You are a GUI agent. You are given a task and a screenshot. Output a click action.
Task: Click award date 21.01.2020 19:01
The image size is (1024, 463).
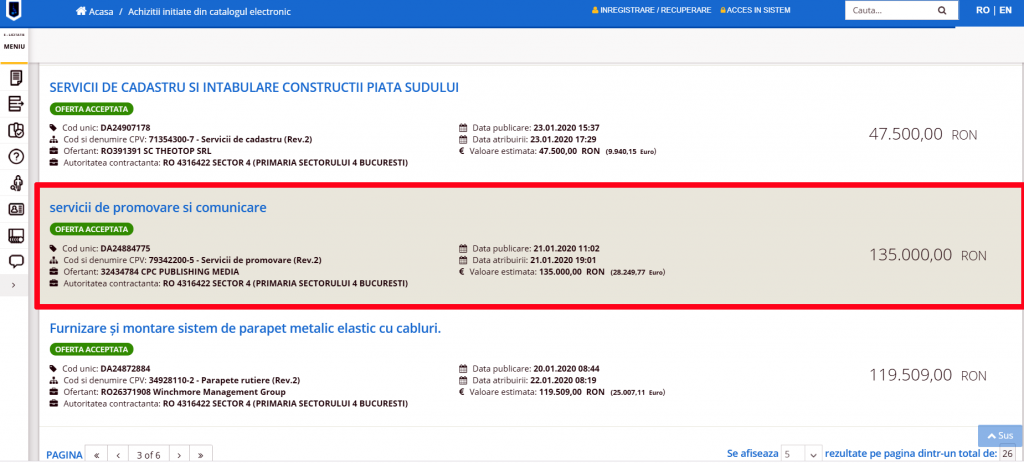562,260
